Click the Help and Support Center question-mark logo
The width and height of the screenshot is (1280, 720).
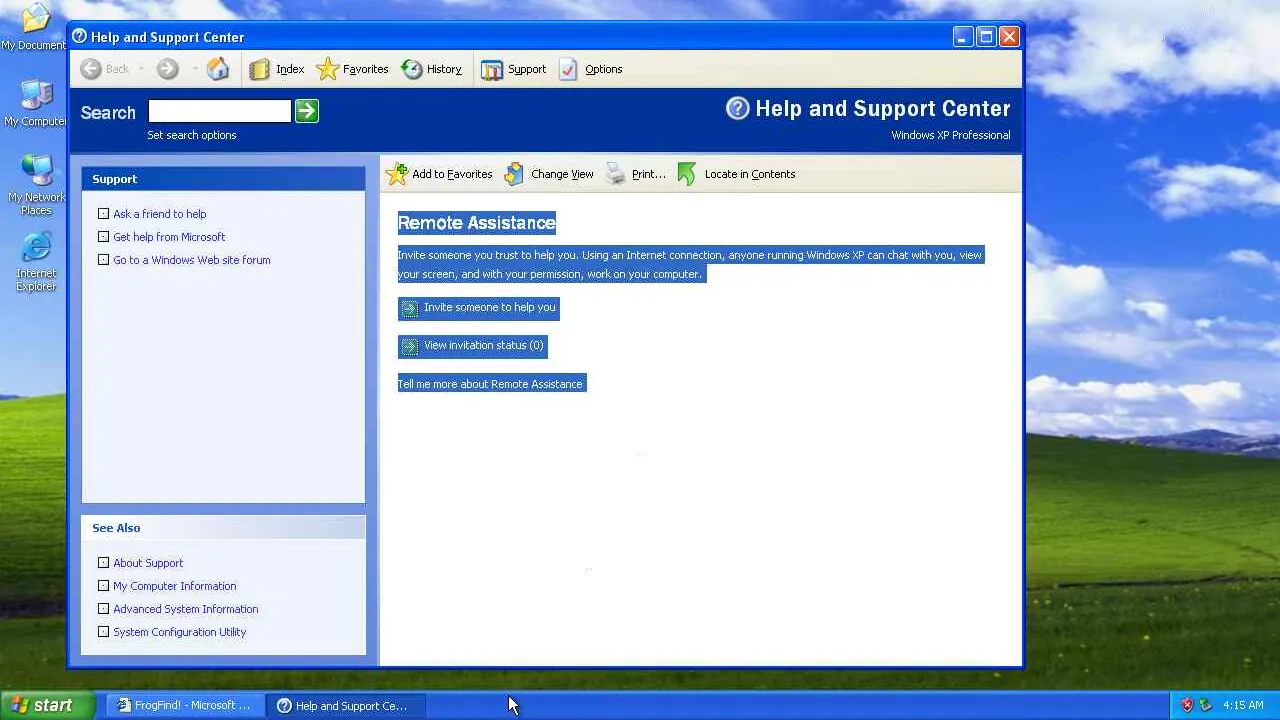coord(737,109)
